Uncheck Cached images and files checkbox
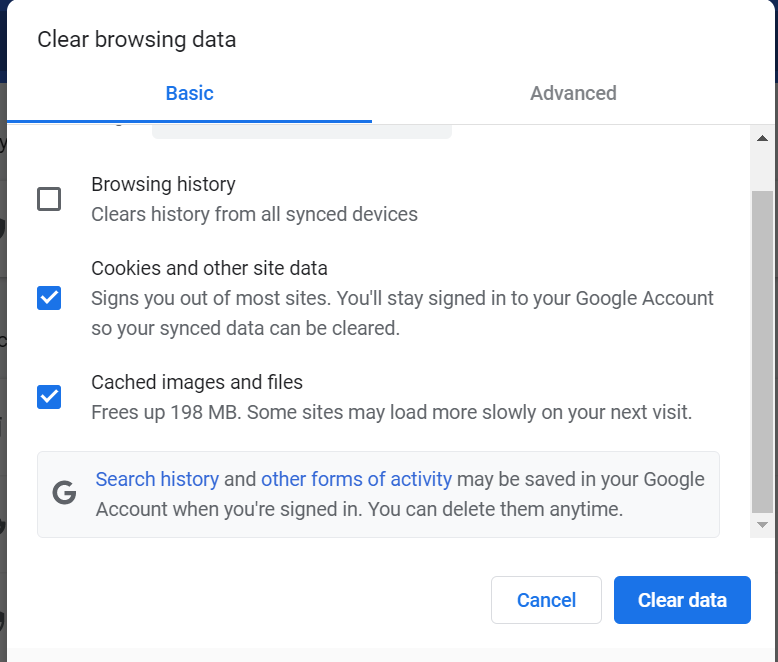Viewport: 778px width, 662px height. coord(49,397)
